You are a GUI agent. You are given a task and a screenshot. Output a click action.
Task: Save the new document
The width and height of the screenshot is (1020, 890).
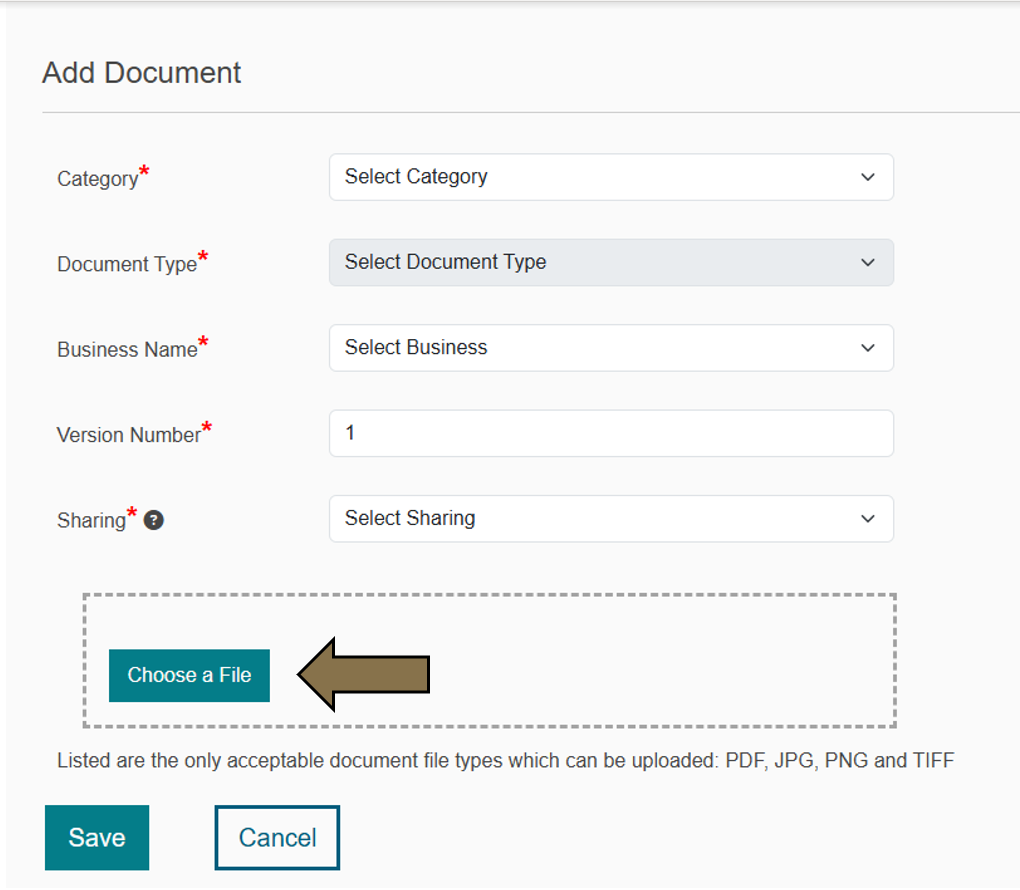coord(96,837)
